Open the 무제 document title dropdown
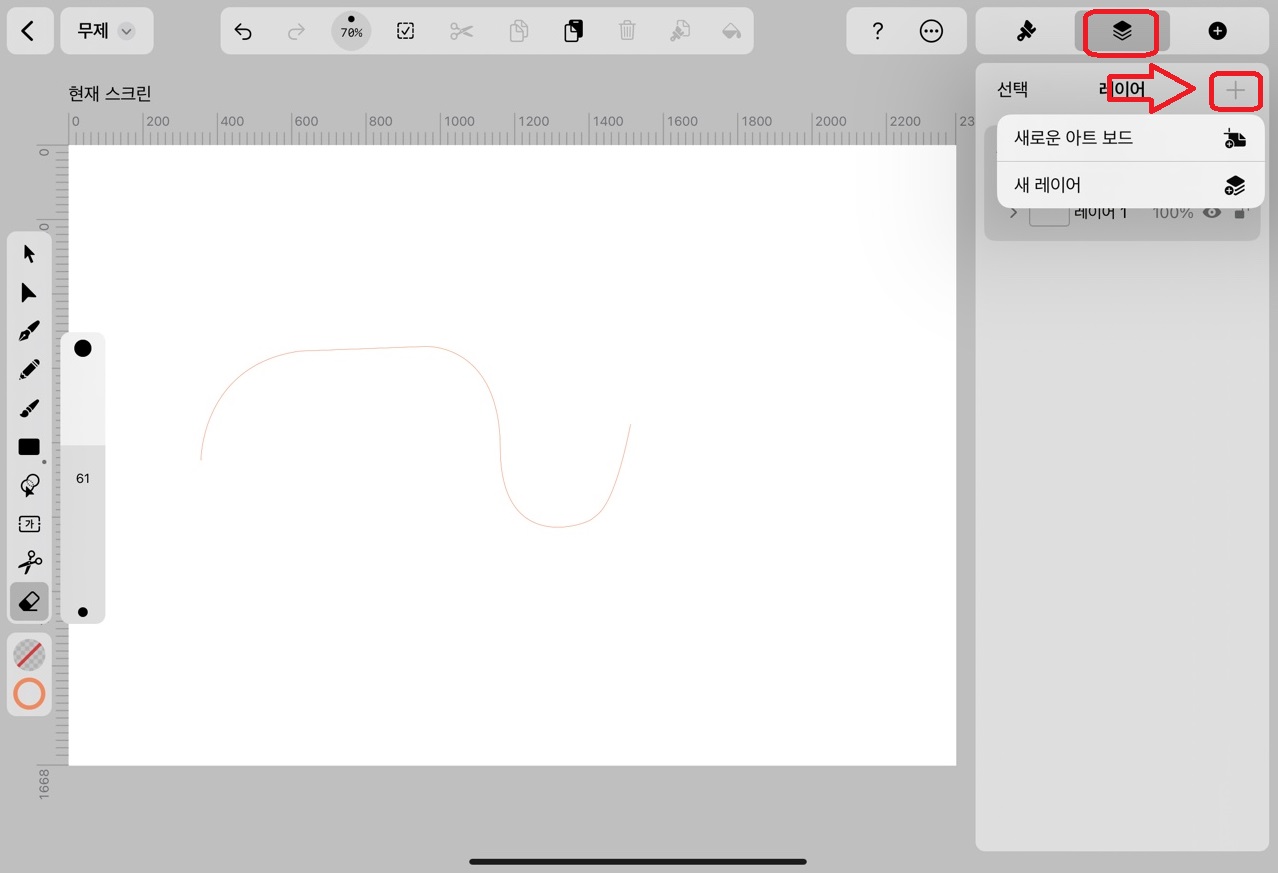Viewport: 1278px width, 873px height. pyautogui.click(x=106, y=31)
